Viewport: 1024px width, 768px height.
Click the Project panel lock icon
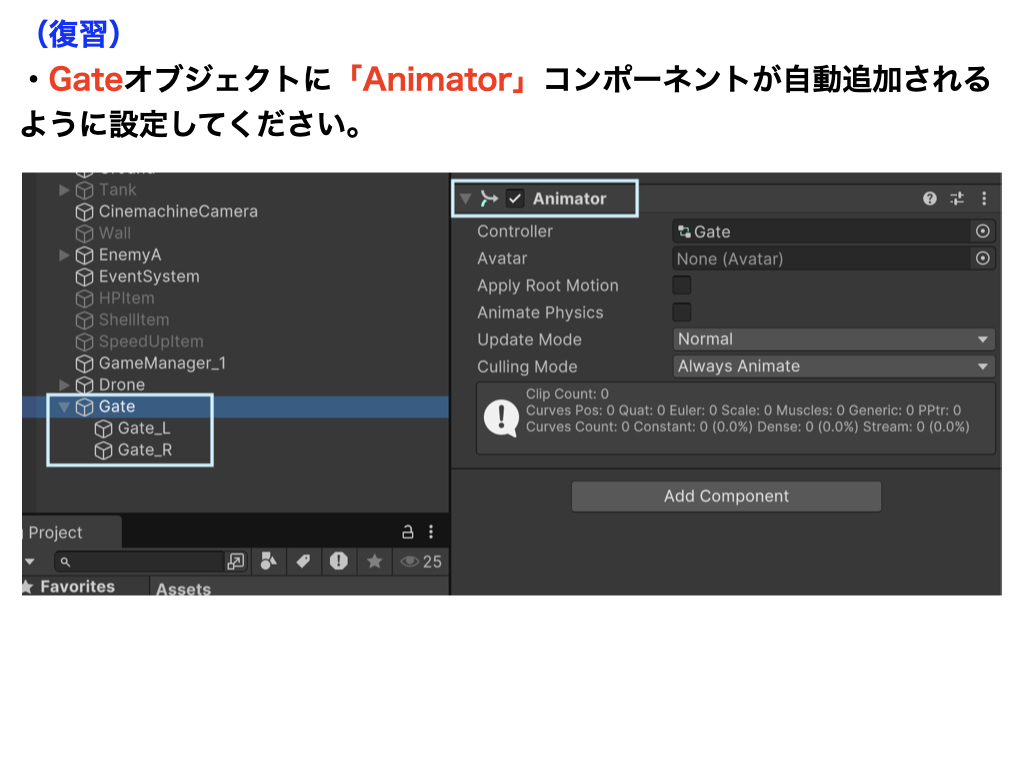[x=407, y=532]
